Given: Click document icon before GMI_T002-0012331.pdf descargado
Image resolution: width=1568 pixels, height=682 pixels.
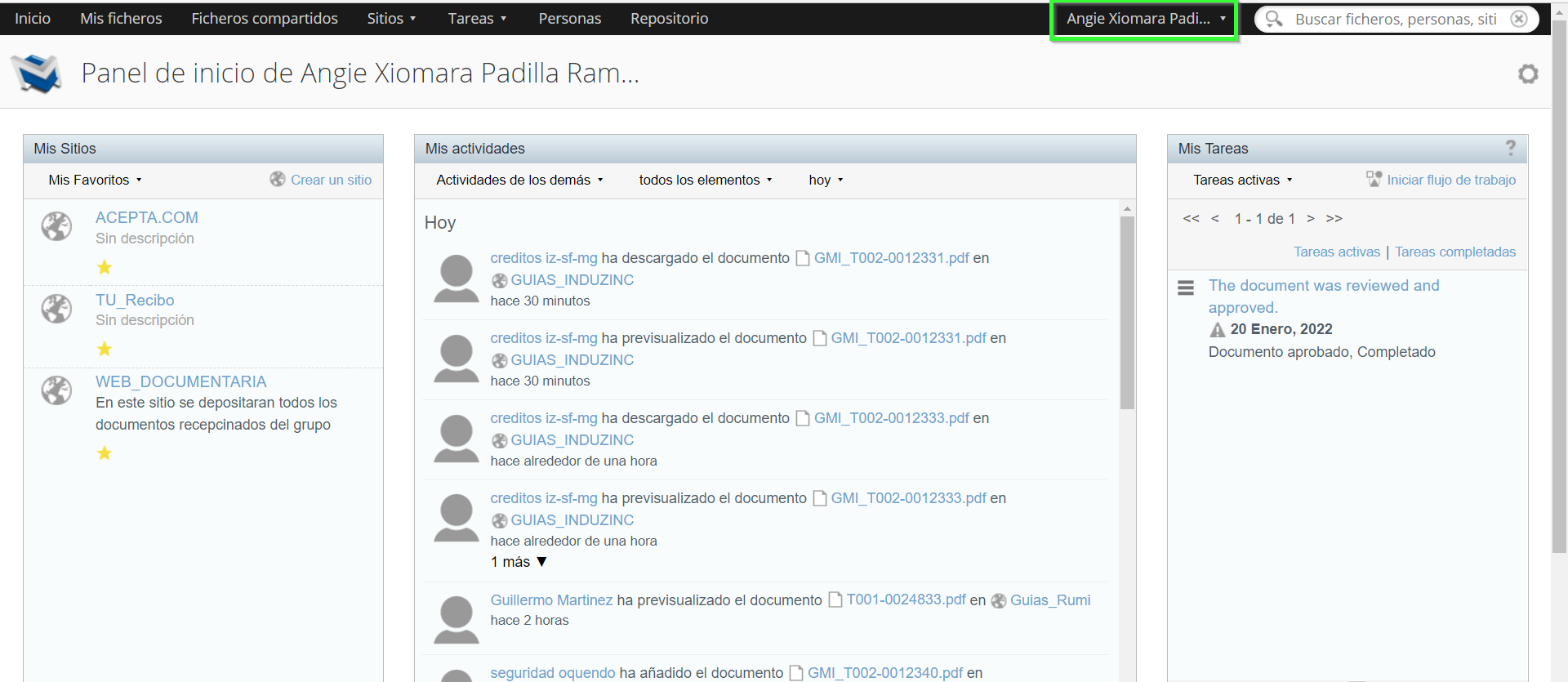Looking at the screenshot, I should pos(803,258).
